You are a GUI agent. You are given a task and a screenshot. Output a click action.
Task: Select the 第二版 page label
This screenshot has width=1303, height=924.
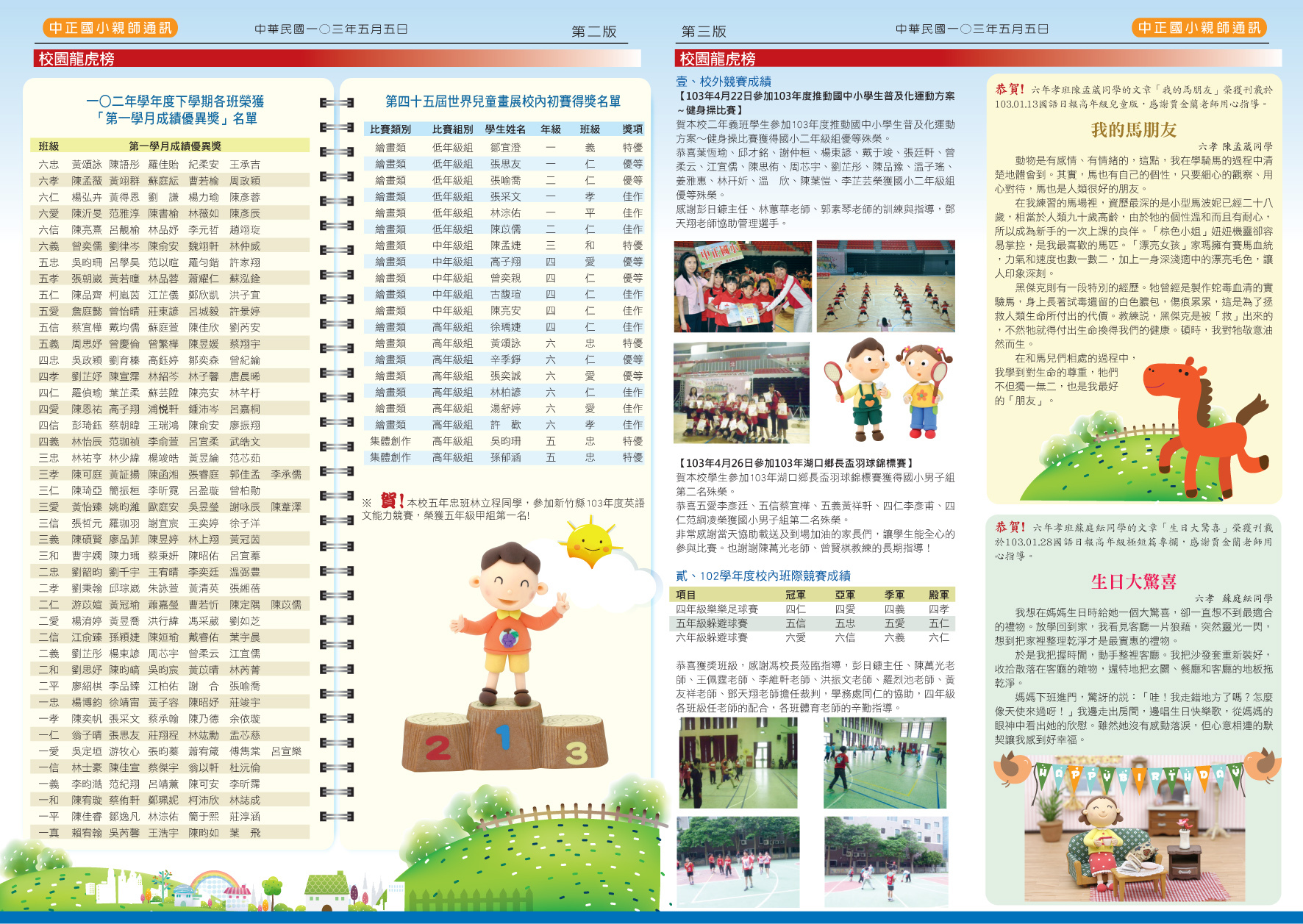(594, 32)
